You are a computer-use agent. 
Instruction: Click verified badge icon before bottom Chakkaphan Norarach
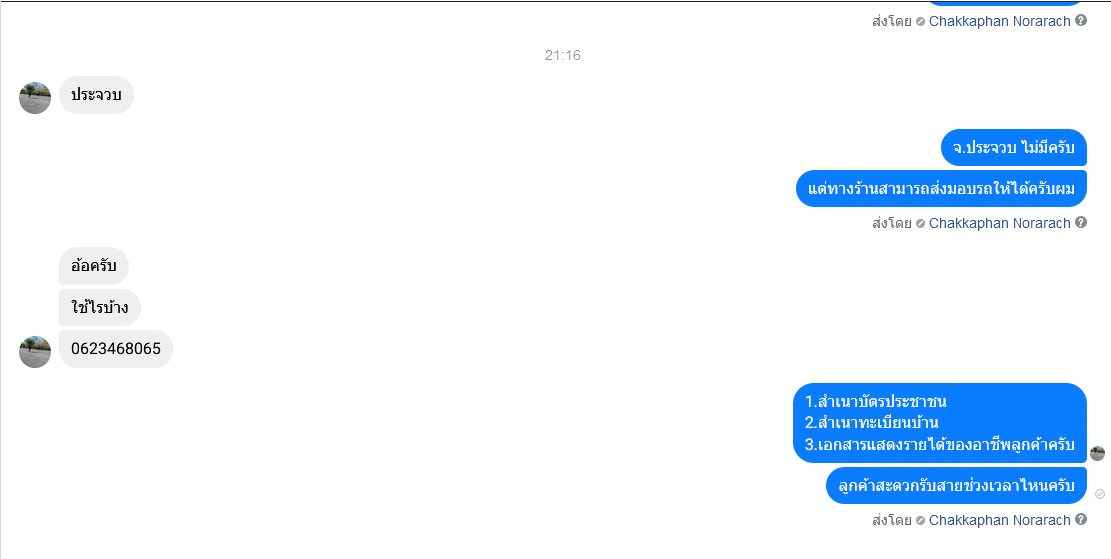click(x=920, y=521)
